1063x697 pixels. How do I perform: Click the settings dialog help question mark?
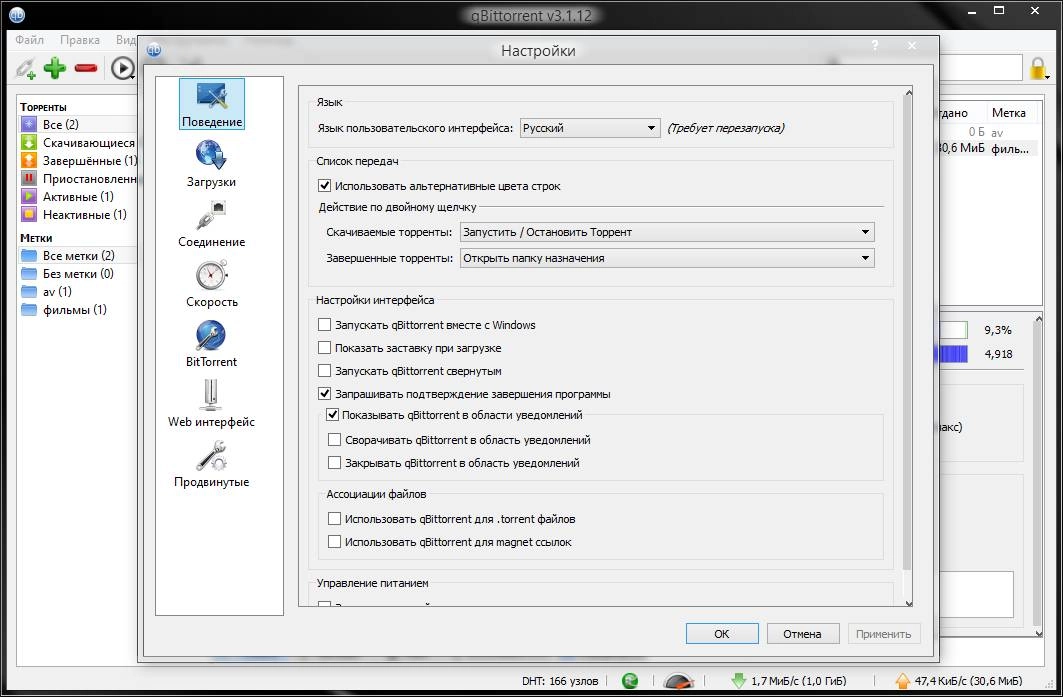point(875,46)
